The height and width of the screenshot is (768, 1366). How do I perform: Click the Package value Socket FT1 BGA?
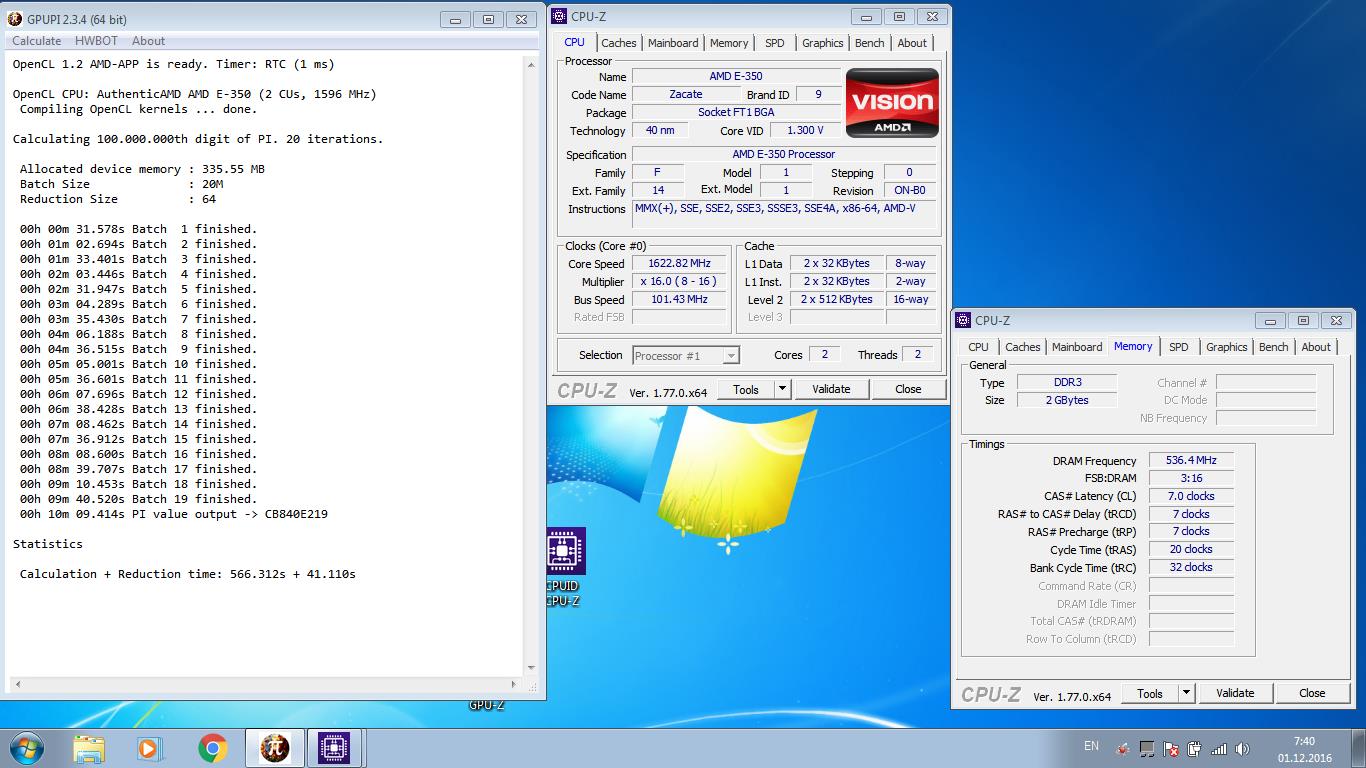(x=736, y=112)
